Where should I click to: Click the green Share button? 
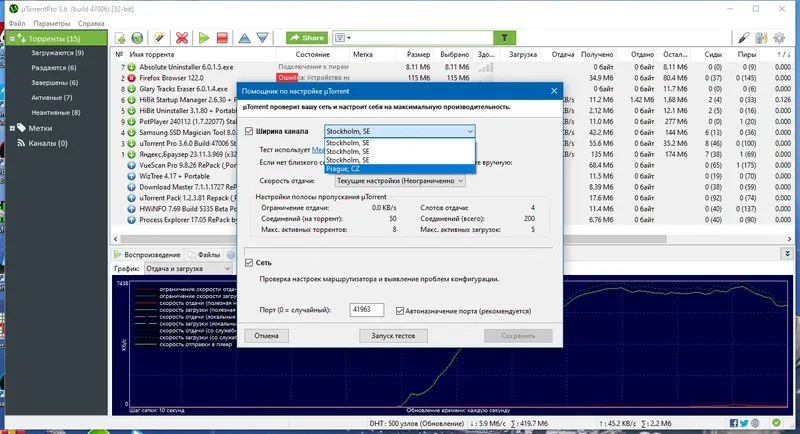click(x=307, y=38)
